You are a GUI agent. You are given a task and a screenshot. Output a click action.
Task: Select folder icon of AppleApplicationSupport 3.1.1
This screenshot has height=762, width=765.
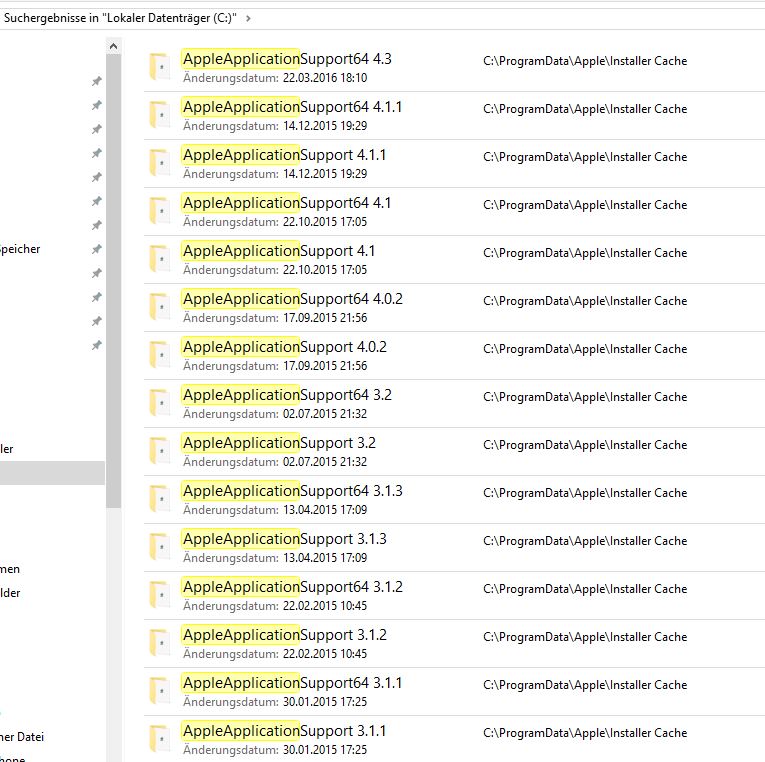(x=160, y=739)
